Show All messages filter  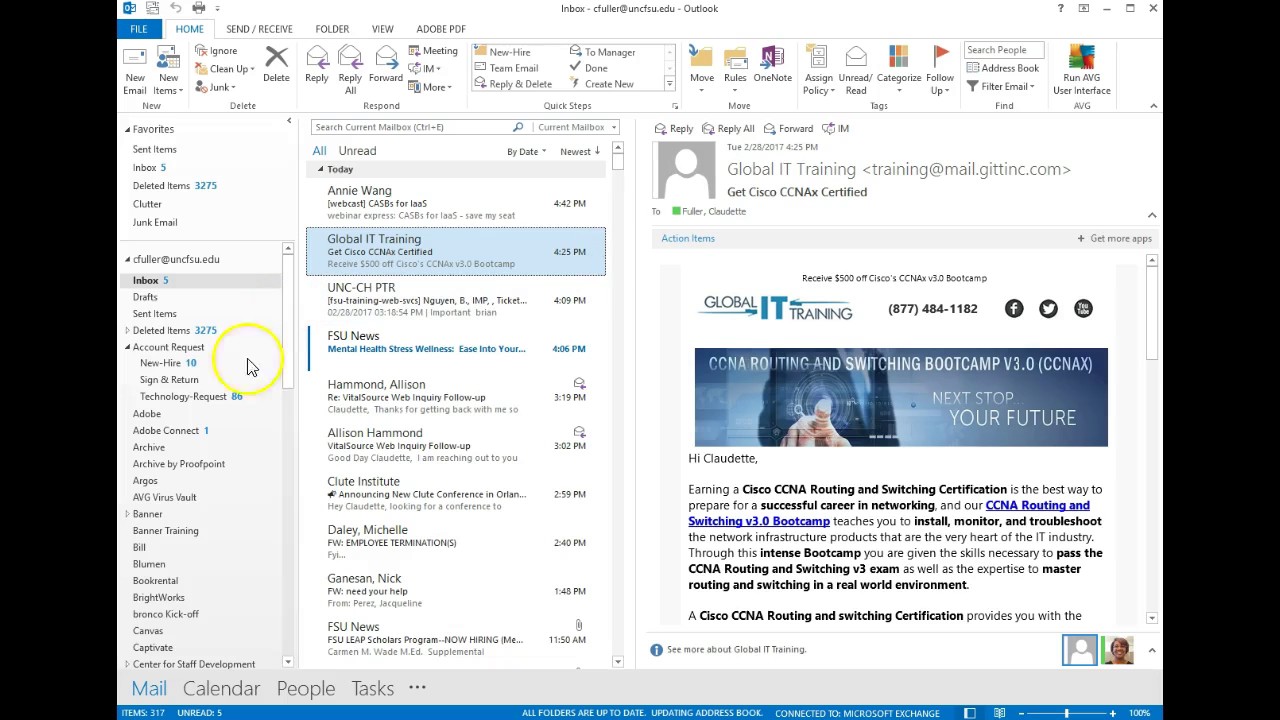(319, 151)
